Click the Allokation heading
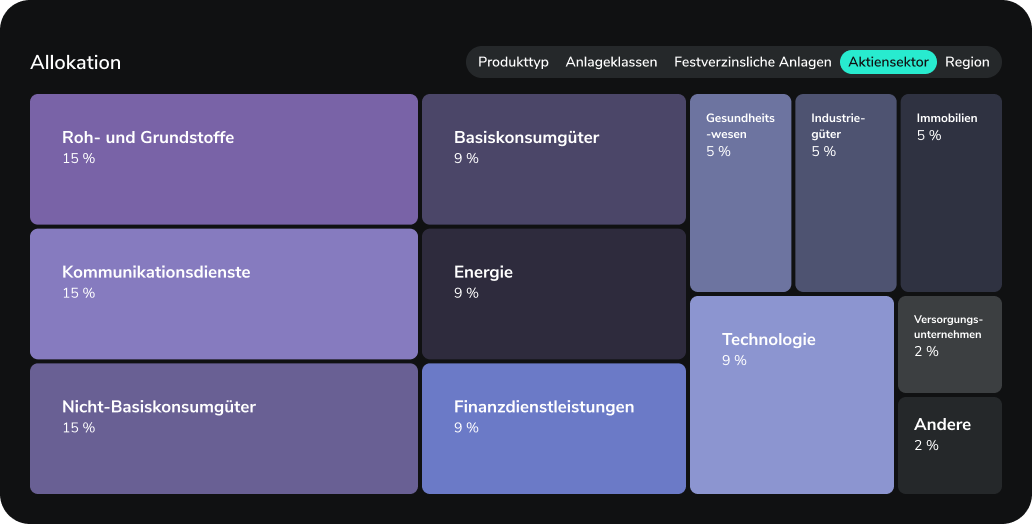The width and height of the screenshot is (1032, 524). [76, 62]
